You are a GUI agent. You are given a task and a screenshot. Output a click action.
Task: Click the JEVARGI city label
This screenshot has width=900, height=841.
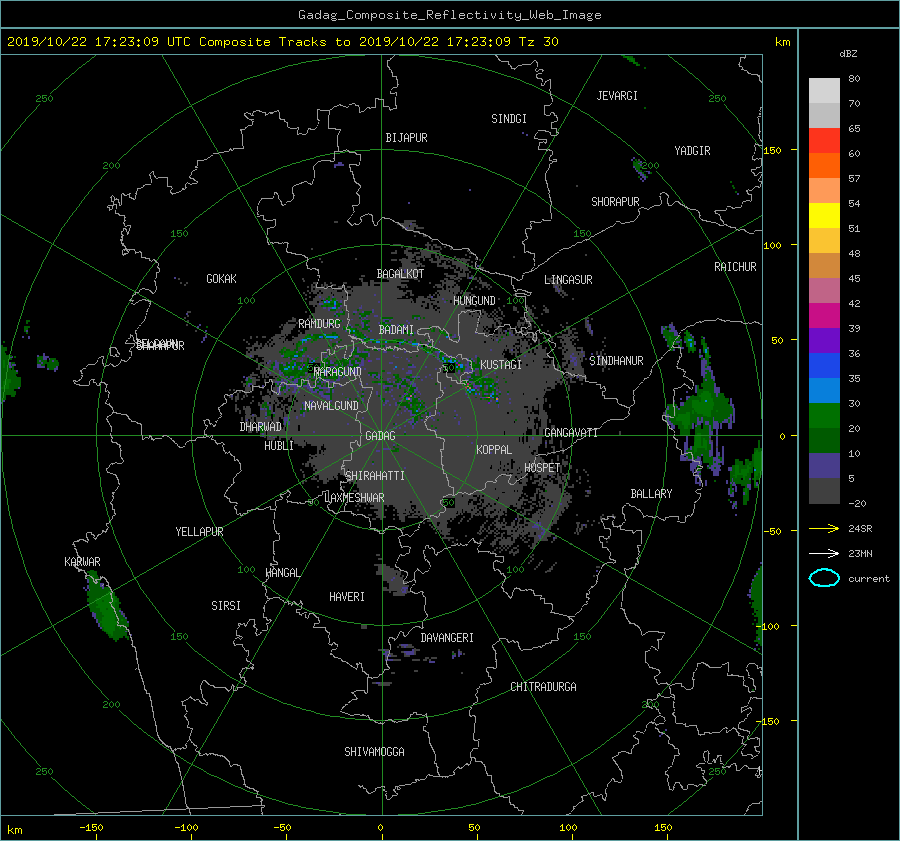617,96
